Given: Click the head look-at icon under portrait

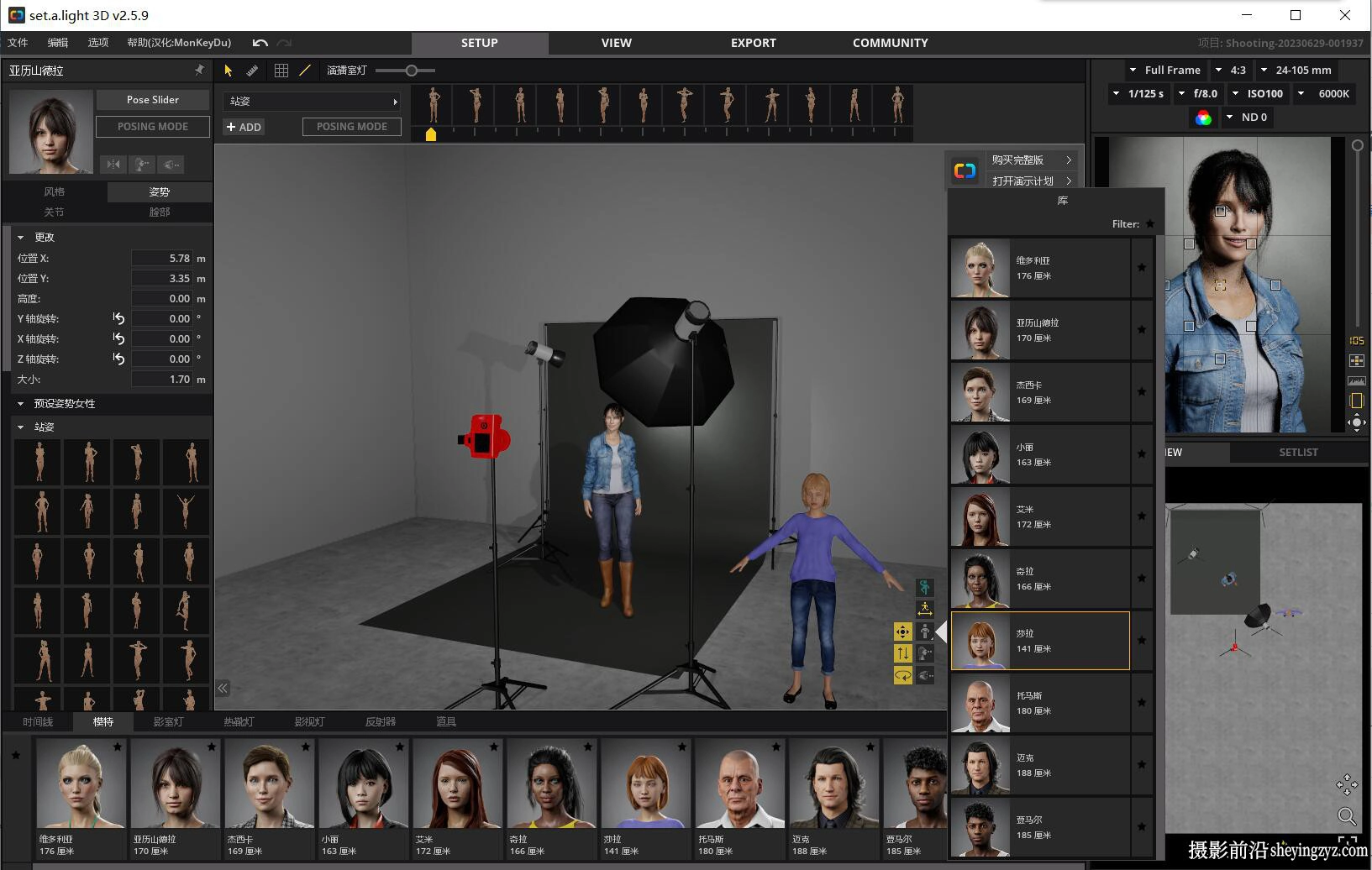Looking at the screenshot, I should click(x=142, y=165).
